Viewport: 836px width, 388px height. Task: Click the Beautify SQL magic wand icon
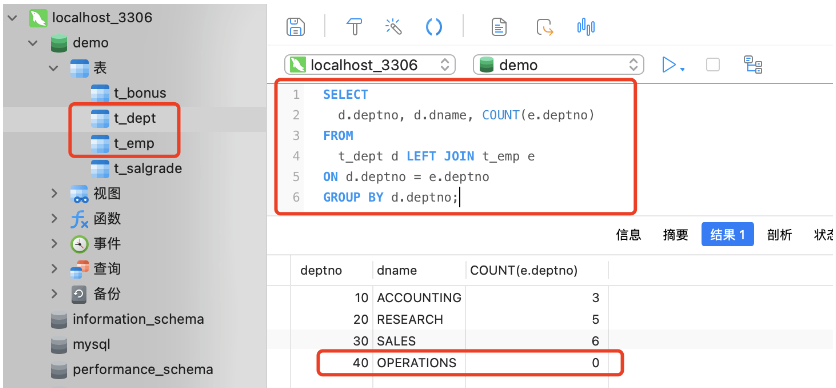[393, 26]
